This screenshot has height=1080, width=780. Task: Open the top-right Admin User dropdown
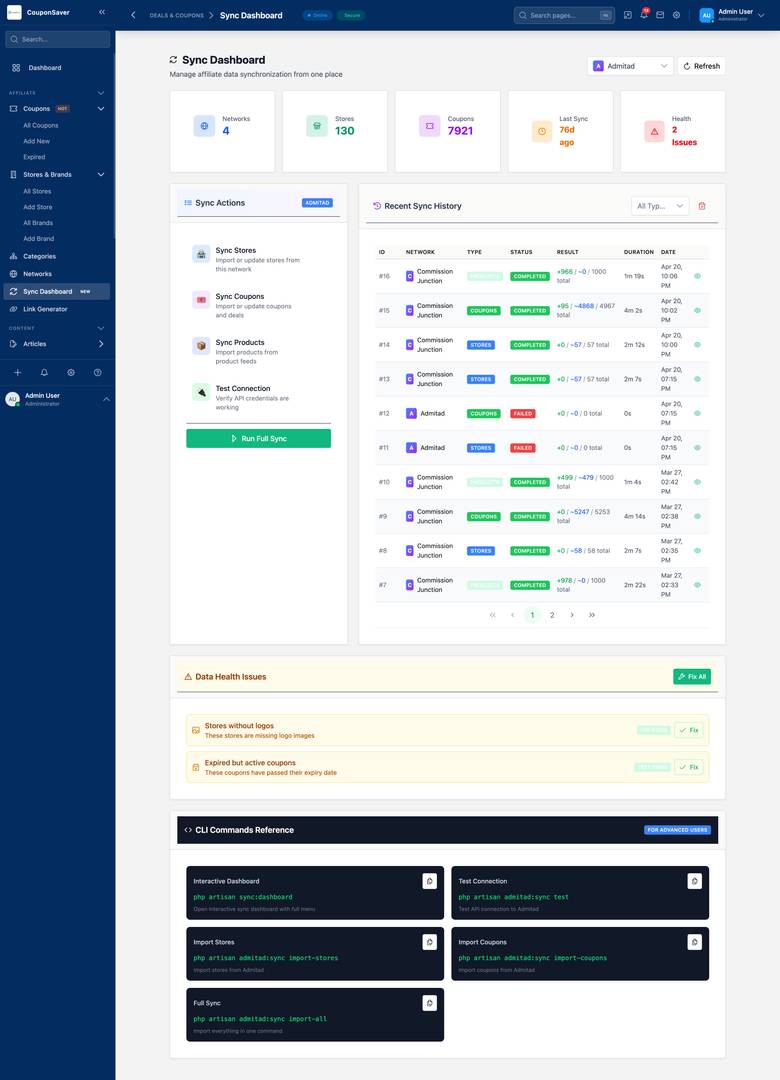(732, 14)
